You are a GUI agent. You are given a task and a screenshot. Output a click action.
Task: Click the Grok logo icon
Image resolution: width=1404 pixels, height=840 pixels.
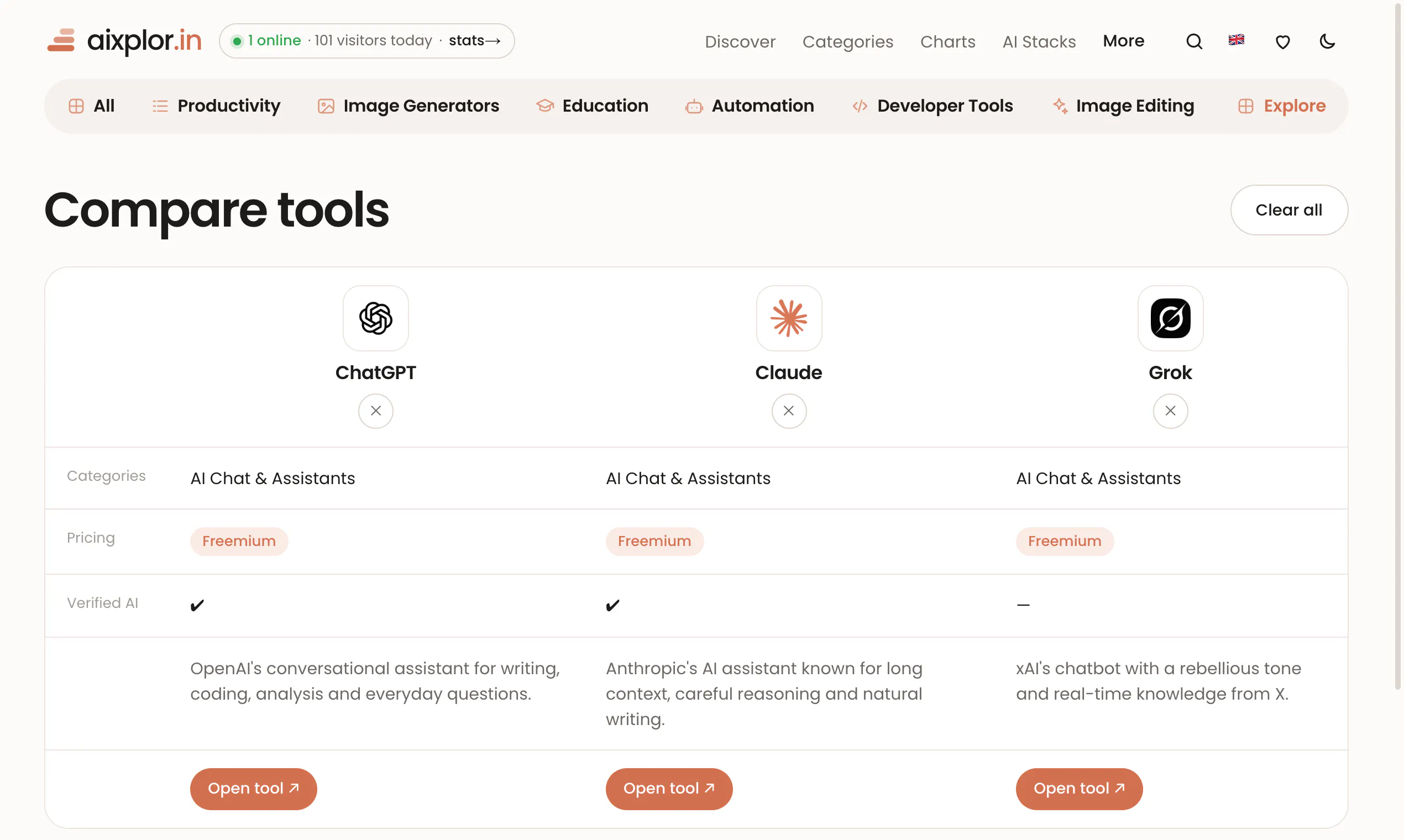pos(1171,318)
